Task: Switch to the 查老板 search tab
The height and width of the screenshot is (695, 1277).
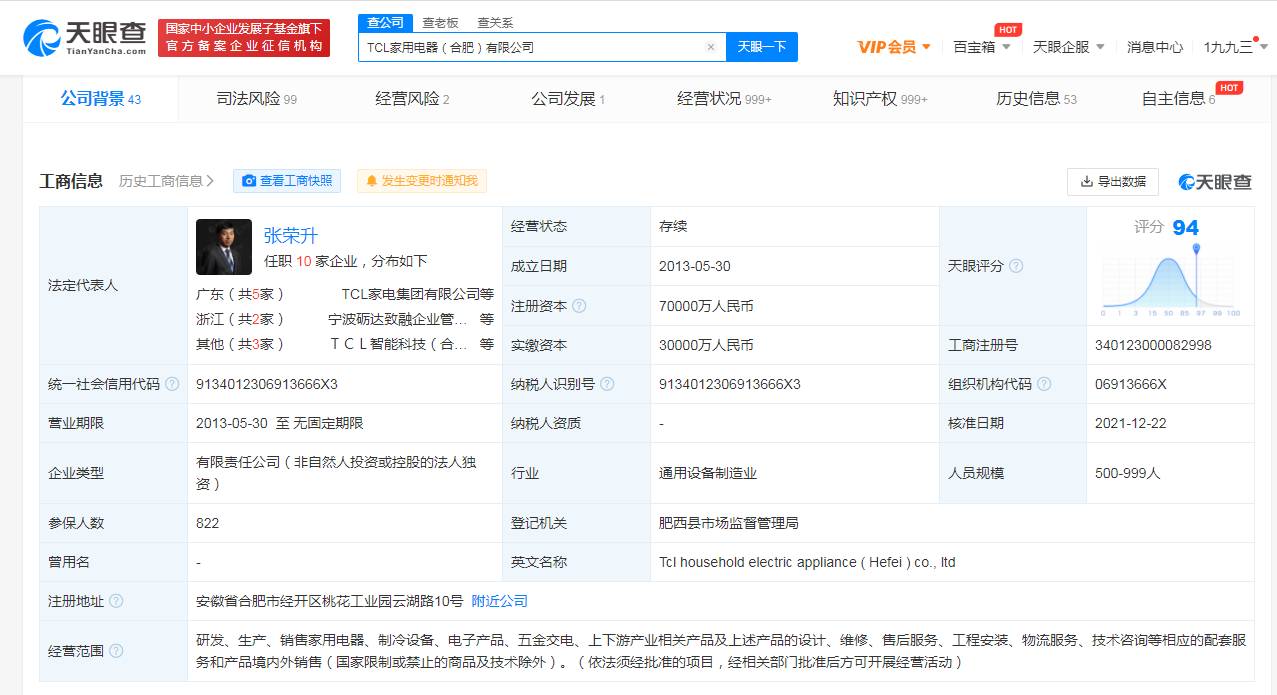Action: (440, 22)
